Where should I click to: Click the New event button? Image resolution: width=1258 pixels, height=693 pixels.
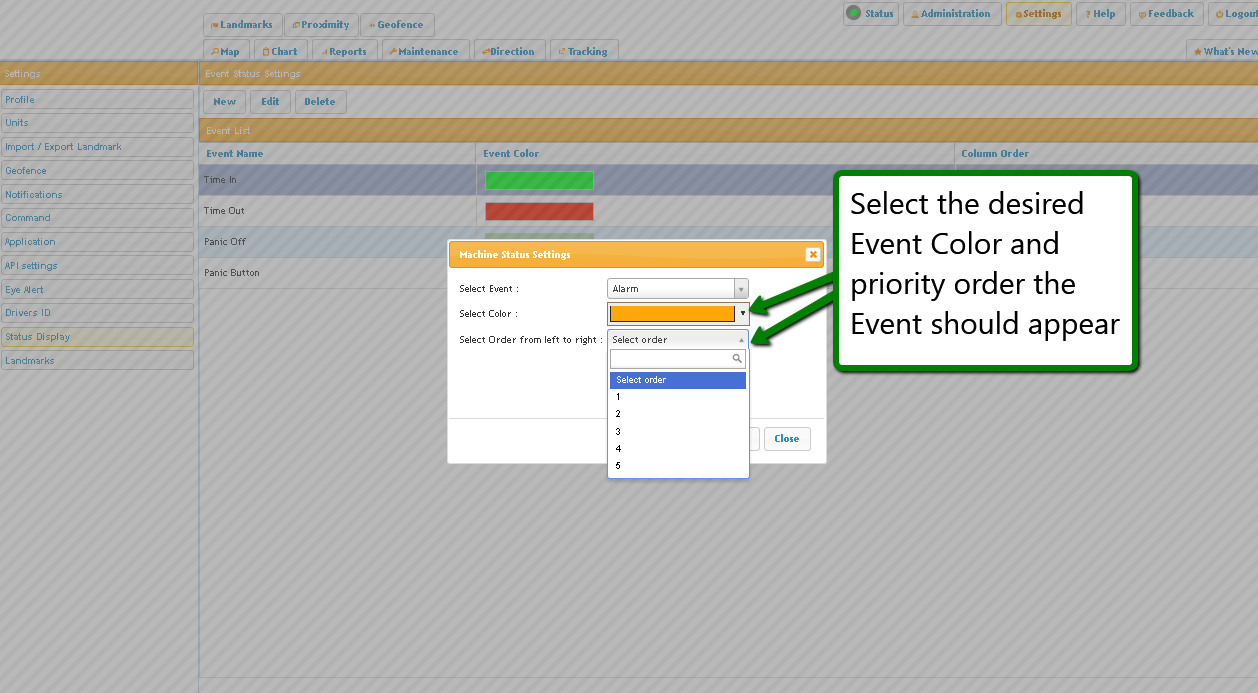point(224,102)
